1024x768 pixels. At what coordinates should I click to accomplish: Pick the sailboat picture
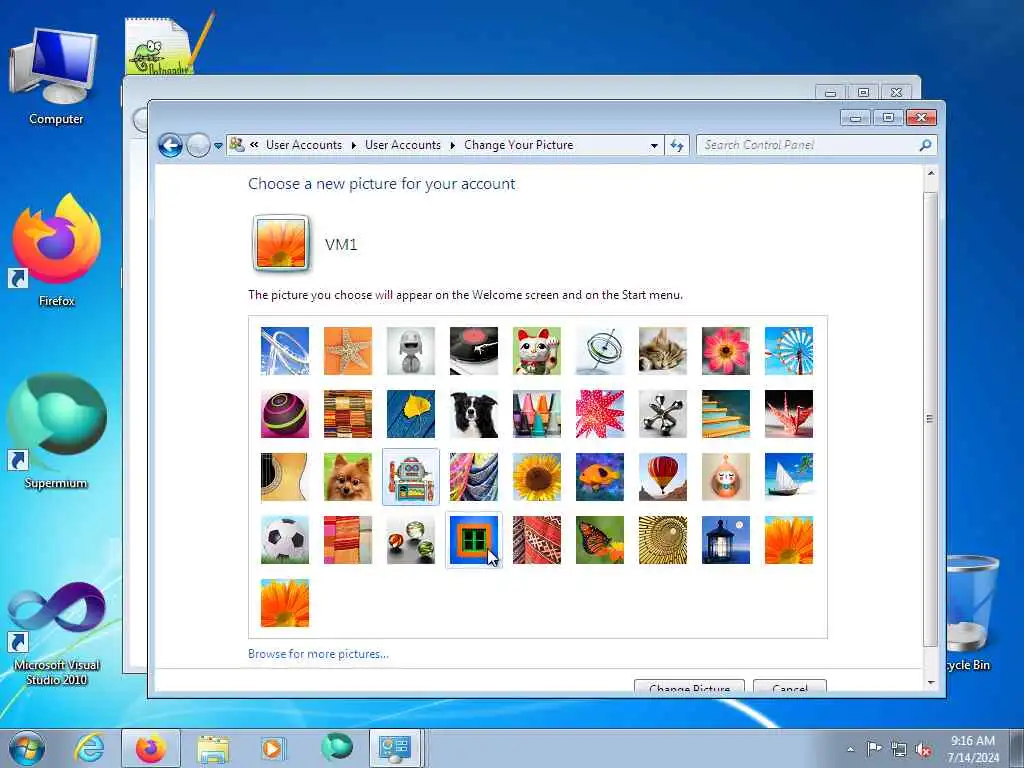[789, 477]
